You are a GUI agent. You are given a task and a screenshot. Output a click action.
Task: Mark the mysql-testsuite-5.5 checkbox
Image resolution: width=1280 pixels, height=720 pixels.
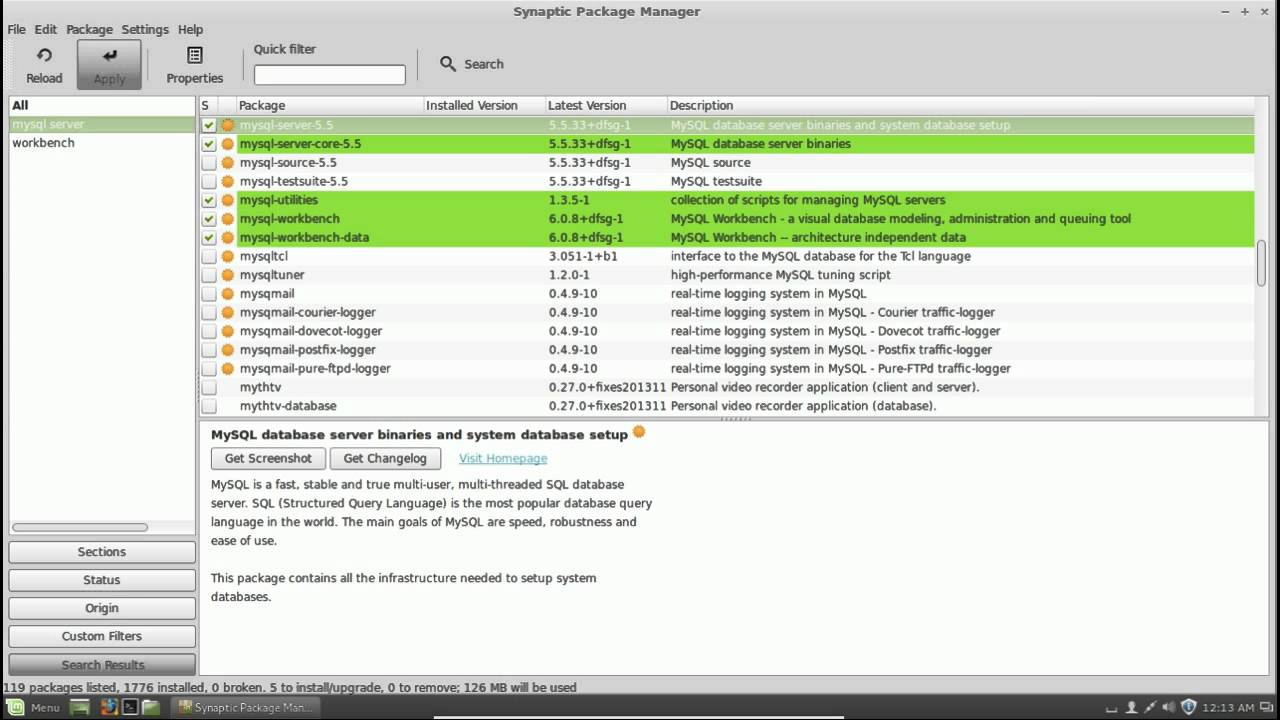pyautogui.click(x=209, y=182)
